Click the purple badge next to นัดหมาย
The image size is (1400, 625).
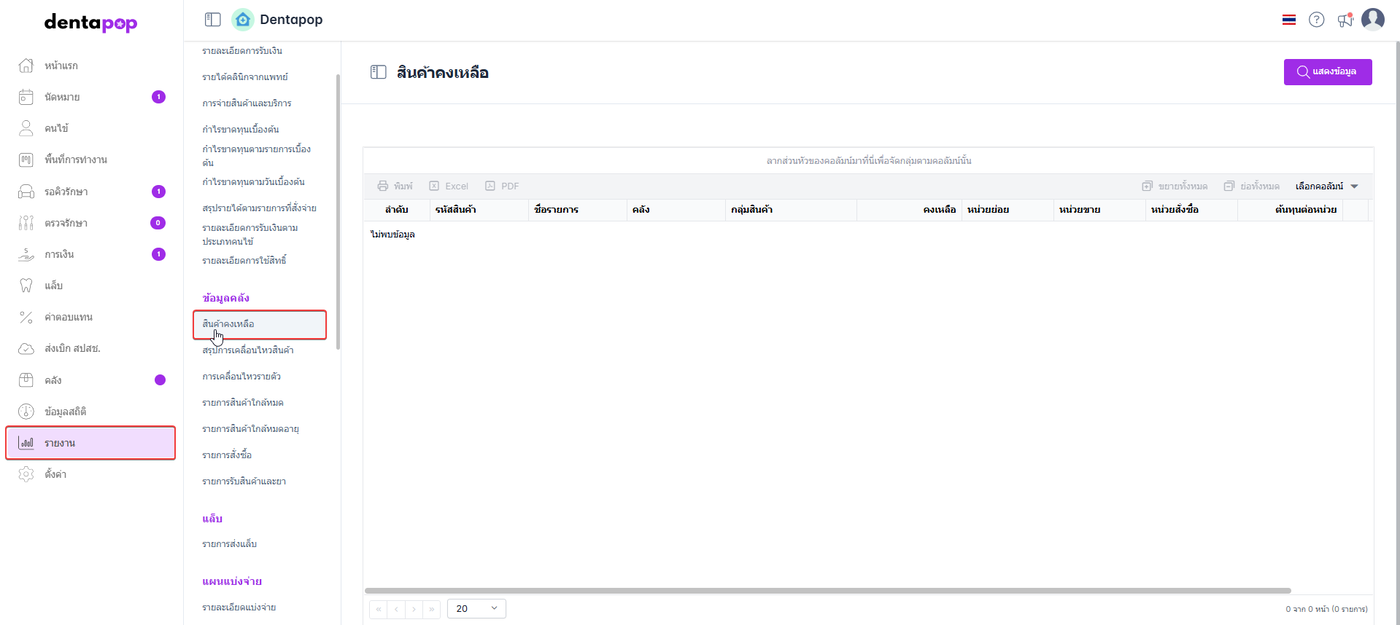158,97
